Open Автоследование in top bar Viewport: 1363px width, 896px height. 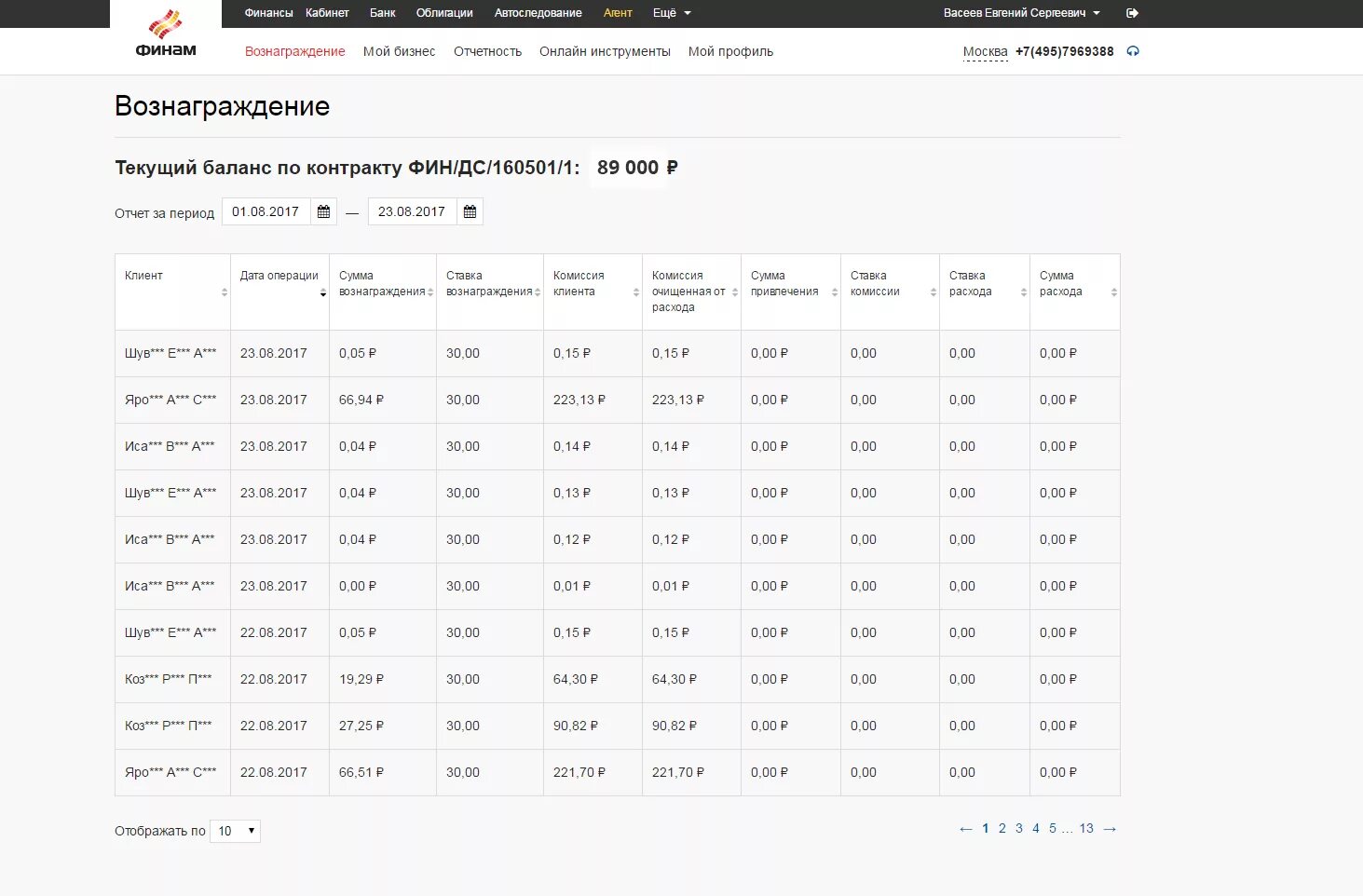point(538,13)
